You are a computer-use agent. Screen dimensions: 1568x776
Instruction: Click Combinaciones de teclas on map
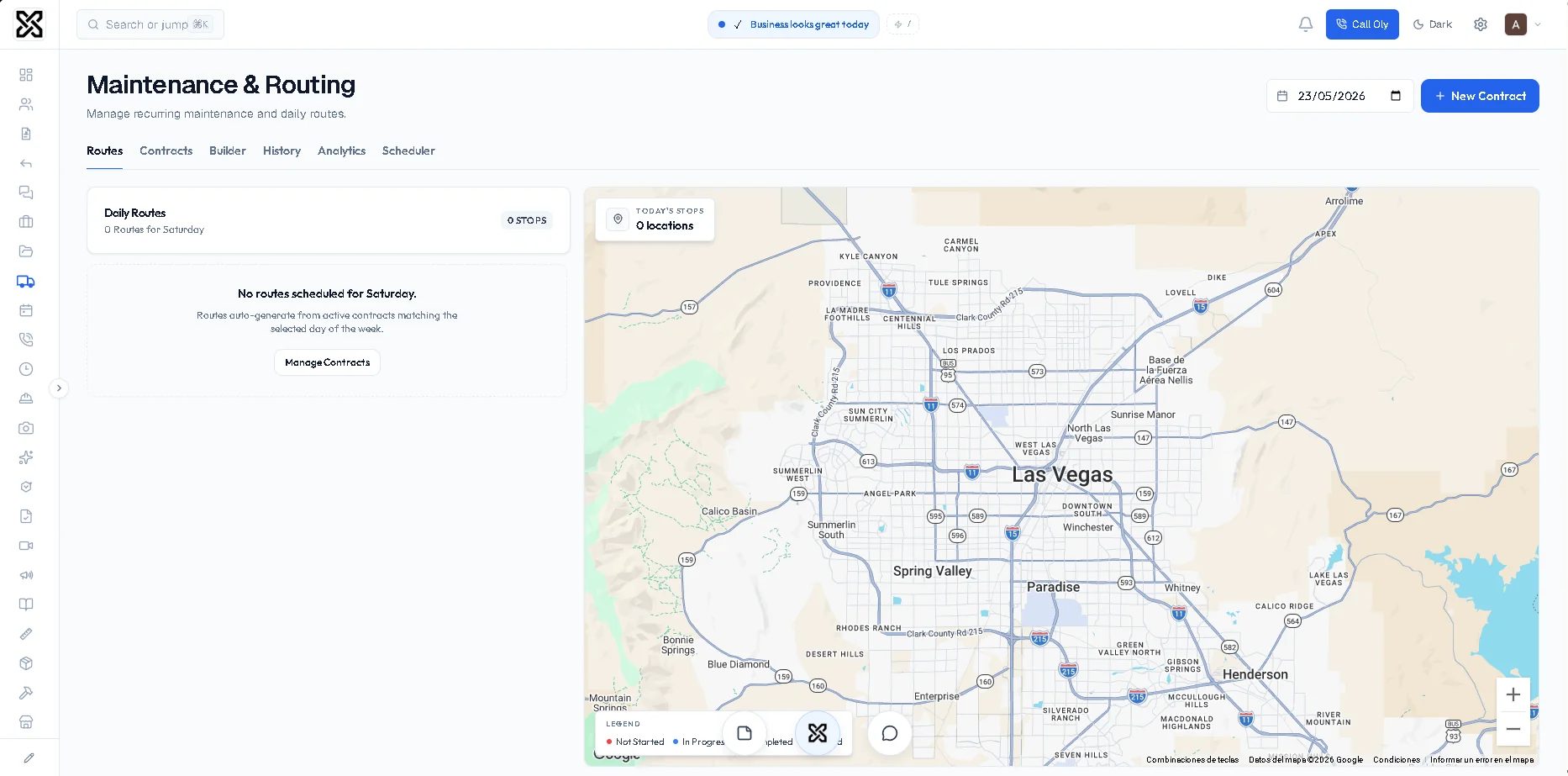(1192, 760)
